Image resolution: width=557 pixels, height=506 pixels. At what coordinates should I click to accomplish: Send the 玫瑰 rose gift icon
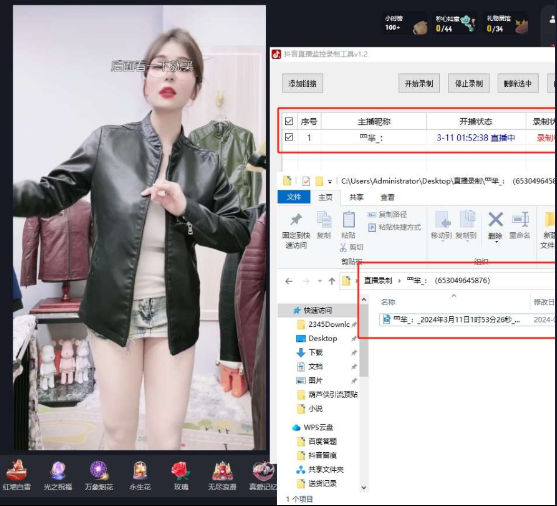pos(181,471)
